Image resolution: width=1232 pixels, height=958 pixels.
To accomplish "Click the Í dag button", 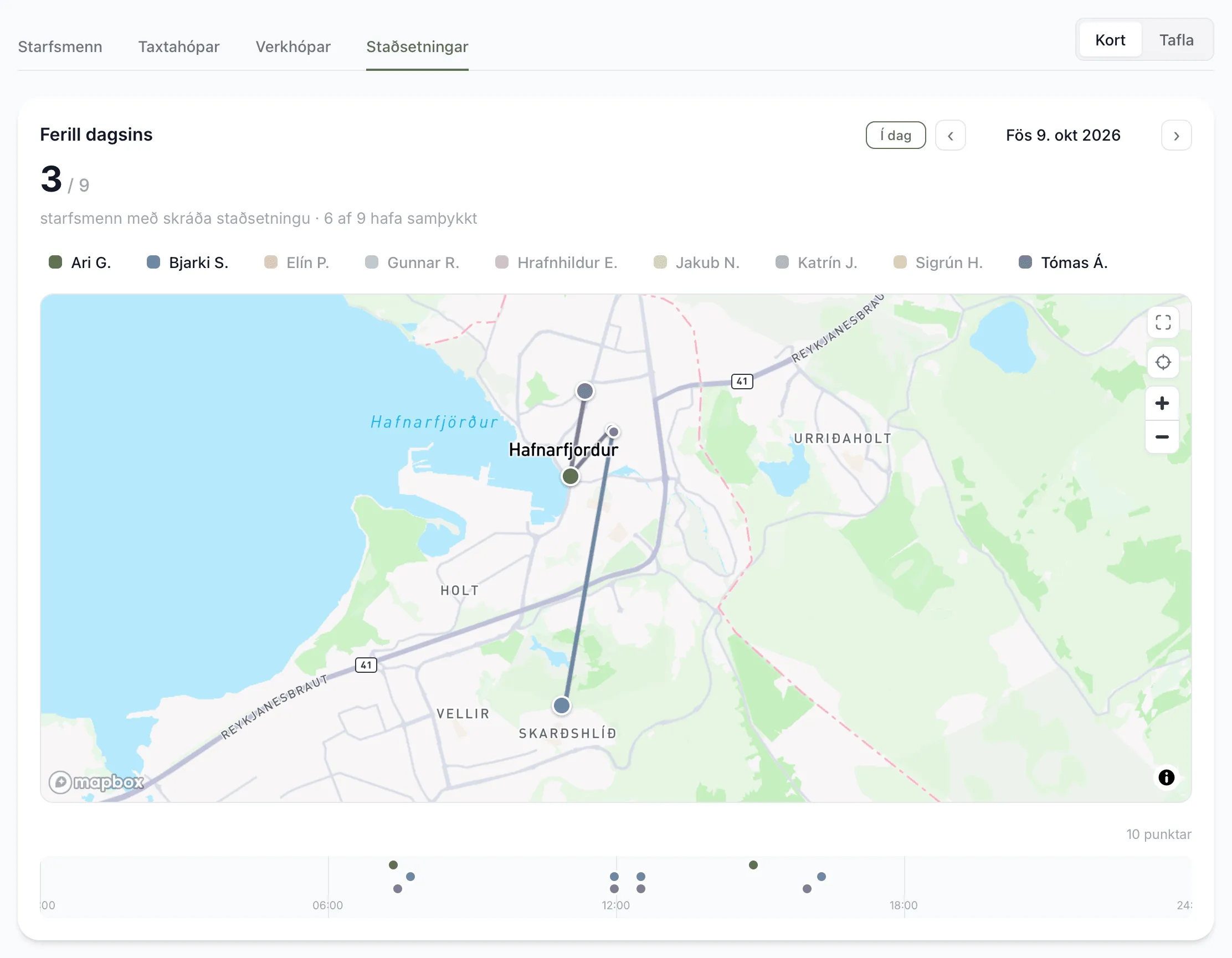I will coord(895,135).
